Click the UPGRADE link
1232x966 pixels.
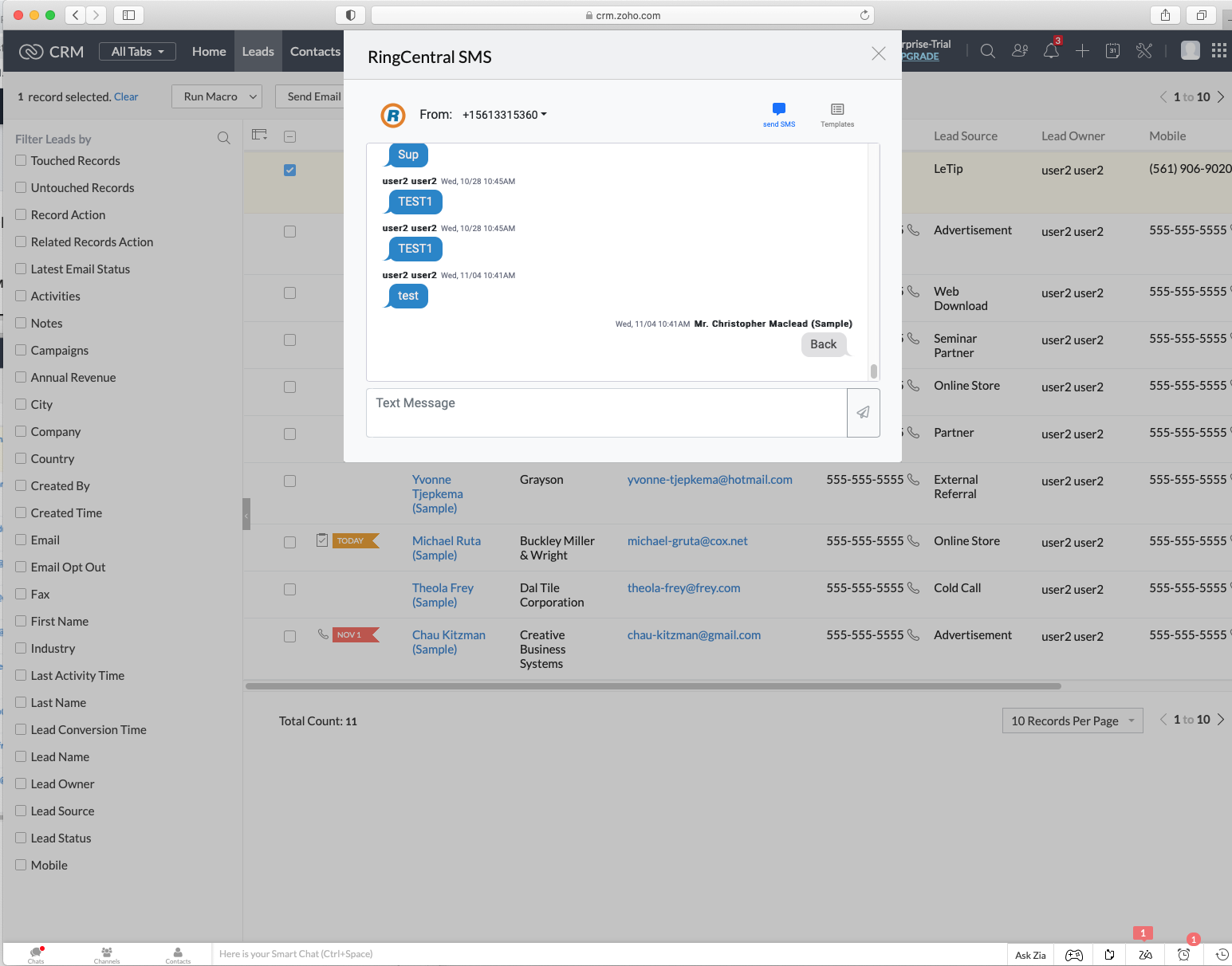(920, 57)
